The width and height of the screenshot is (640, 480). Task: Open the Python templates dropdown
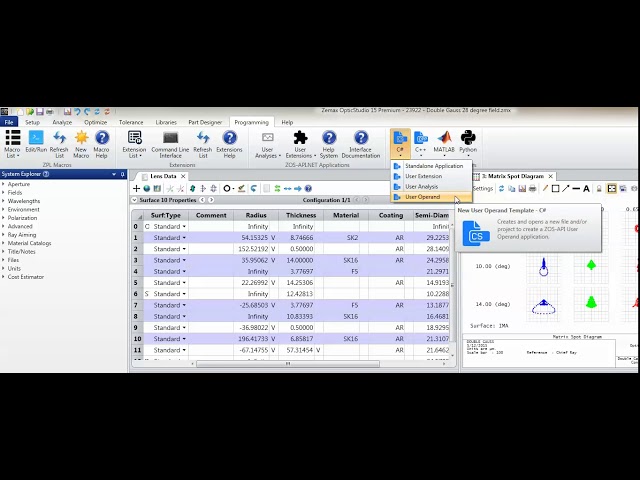coord(468,144)
